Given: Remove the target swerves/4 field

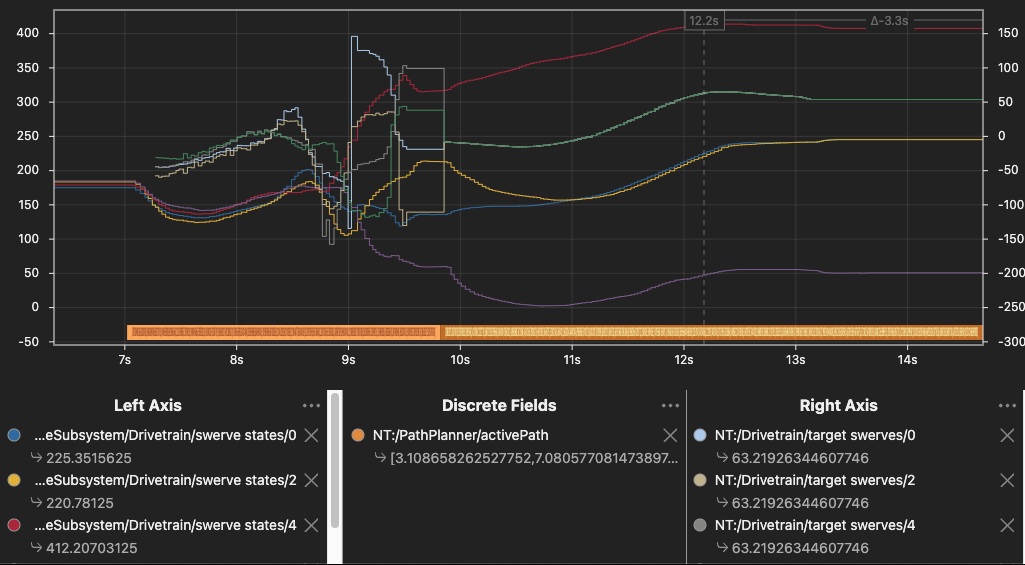Looking at the screenshot, I should (1007, 525).
